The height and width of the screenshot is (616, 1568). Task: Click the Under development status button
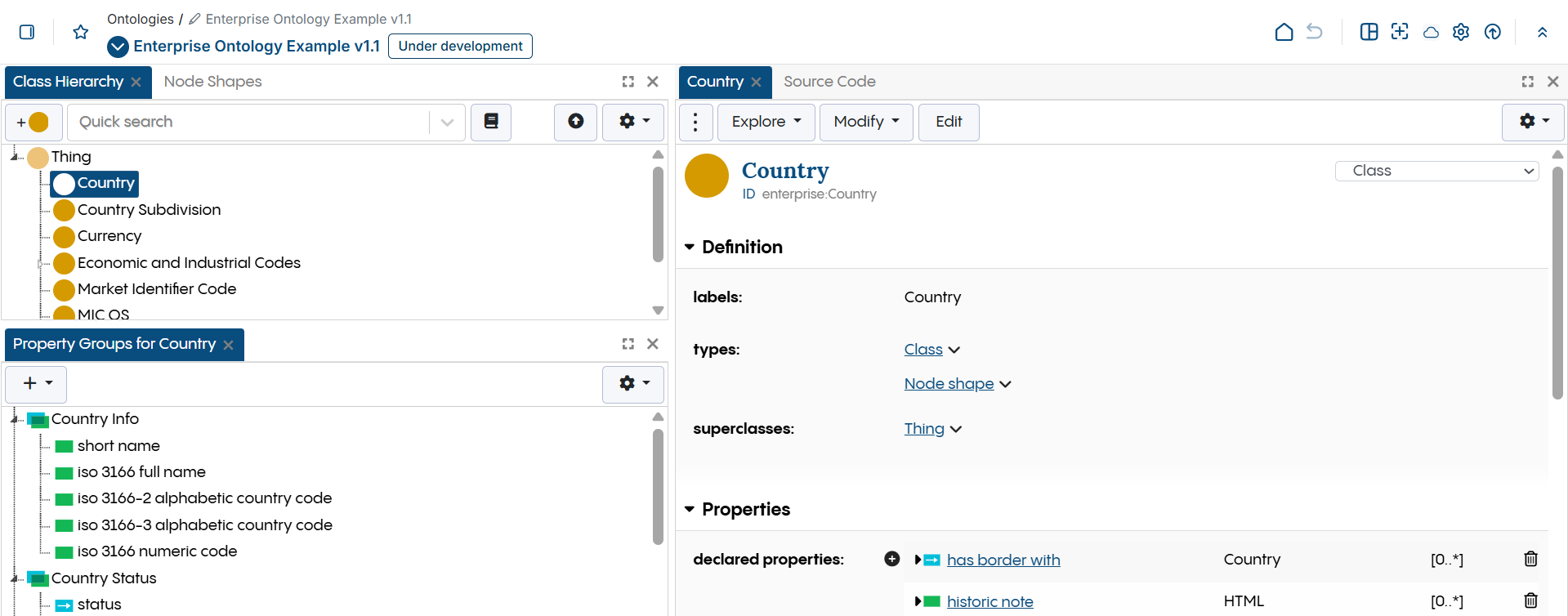(460, 46)
